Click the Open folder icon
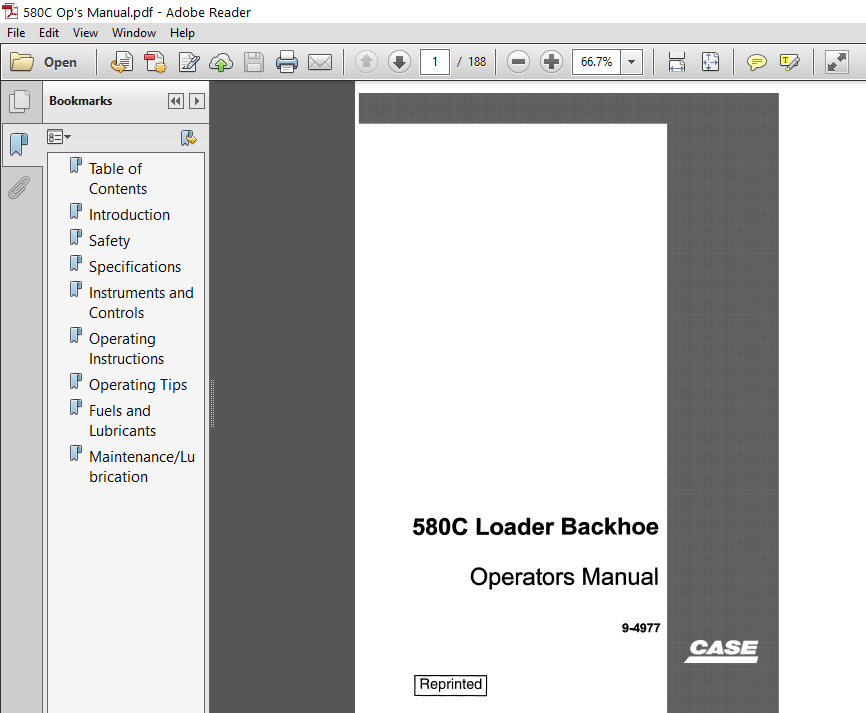This screenshot has height=713, width=866. pyautogui.click(x=22, y=62)
